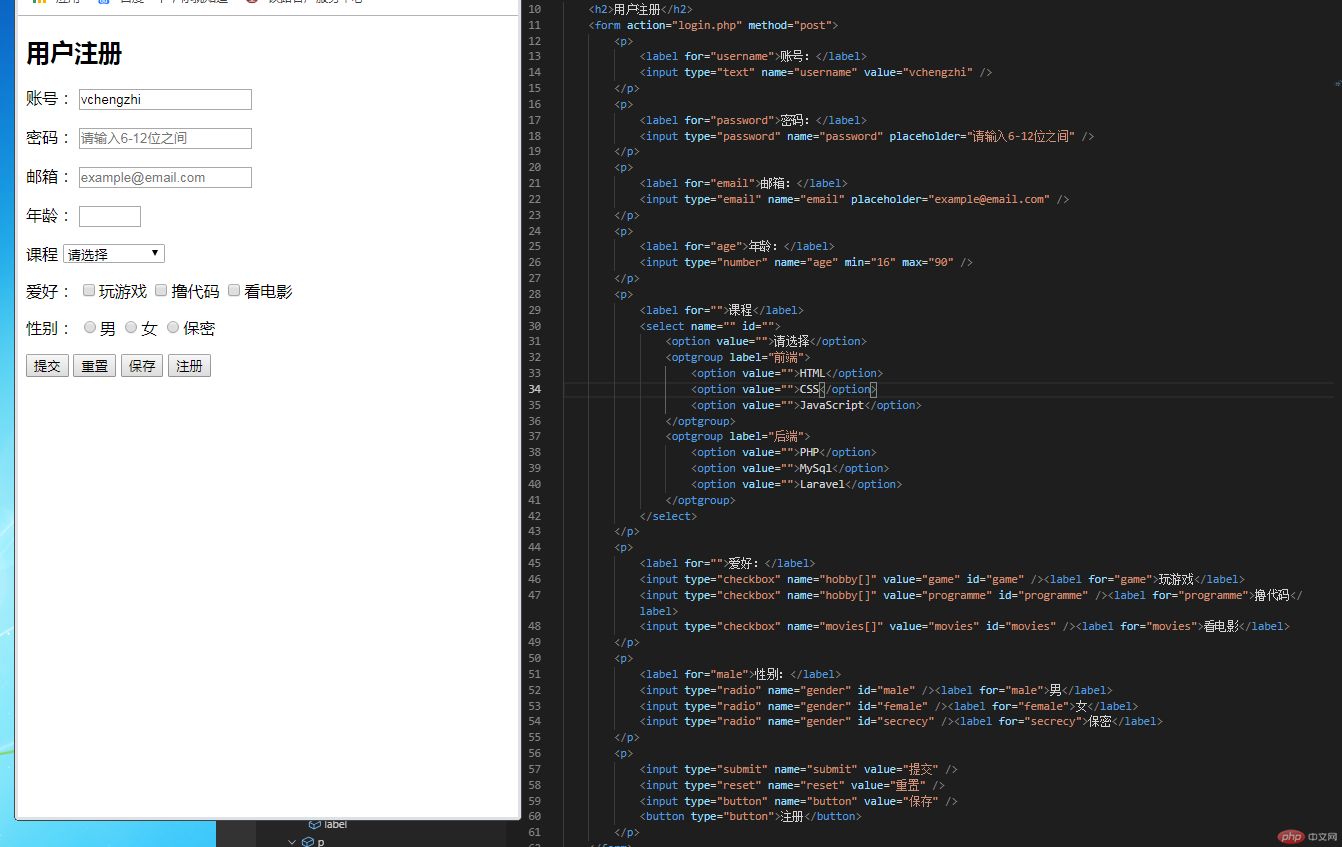Check the 玩游戏 checkbox

point(89,290)
